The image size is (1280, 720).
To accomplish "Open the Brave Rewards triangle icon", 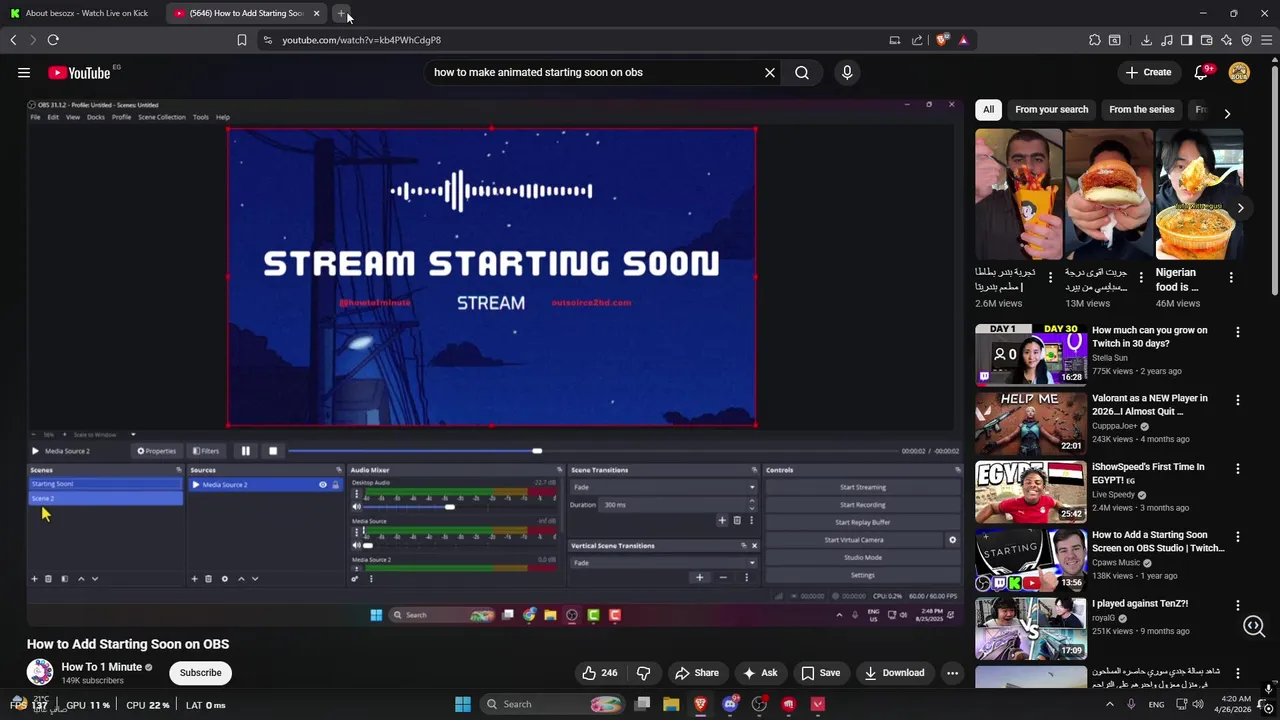I will click(x=963, y=40).
